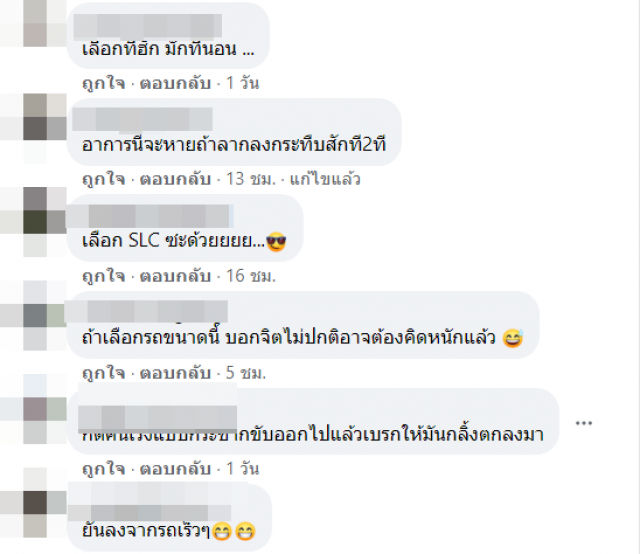Open the three-dot menu beside the braking comment

coord(584,423)
